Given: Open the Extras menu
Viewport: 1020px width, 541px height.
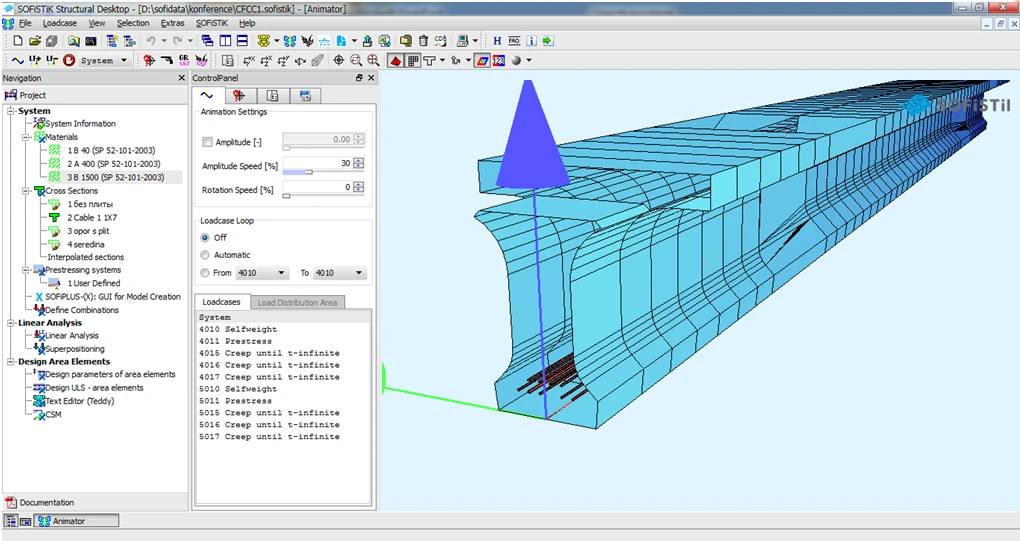Looking at the screenshot, I should click(172, 23).
